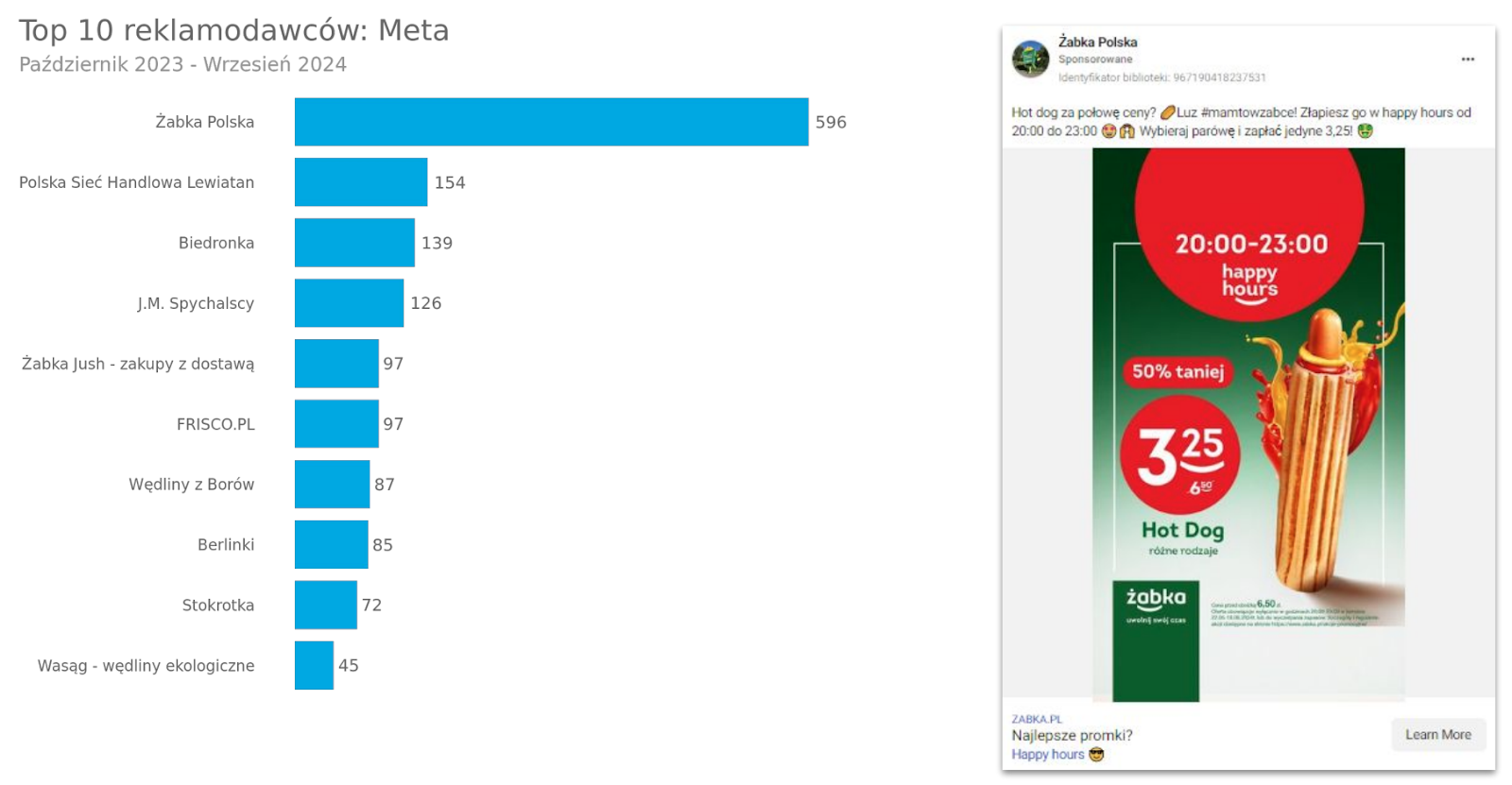1512x785 pixels.
Task: Click the Happy hours link text
Action: (1048, 754)
